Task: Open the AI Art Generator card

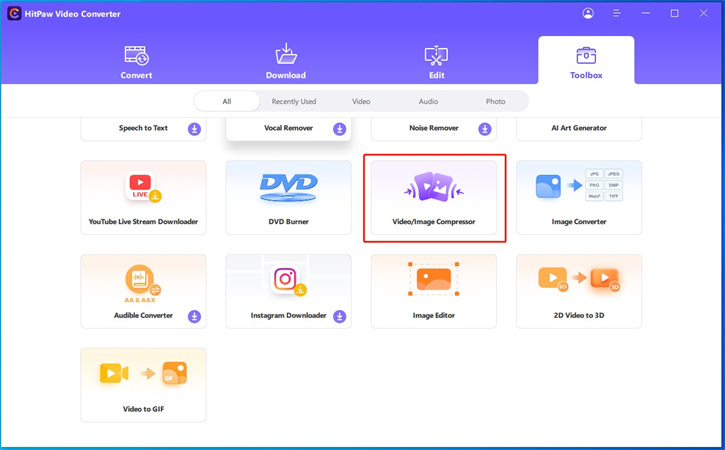Action: pyautogui.click(x=579, y=129)
